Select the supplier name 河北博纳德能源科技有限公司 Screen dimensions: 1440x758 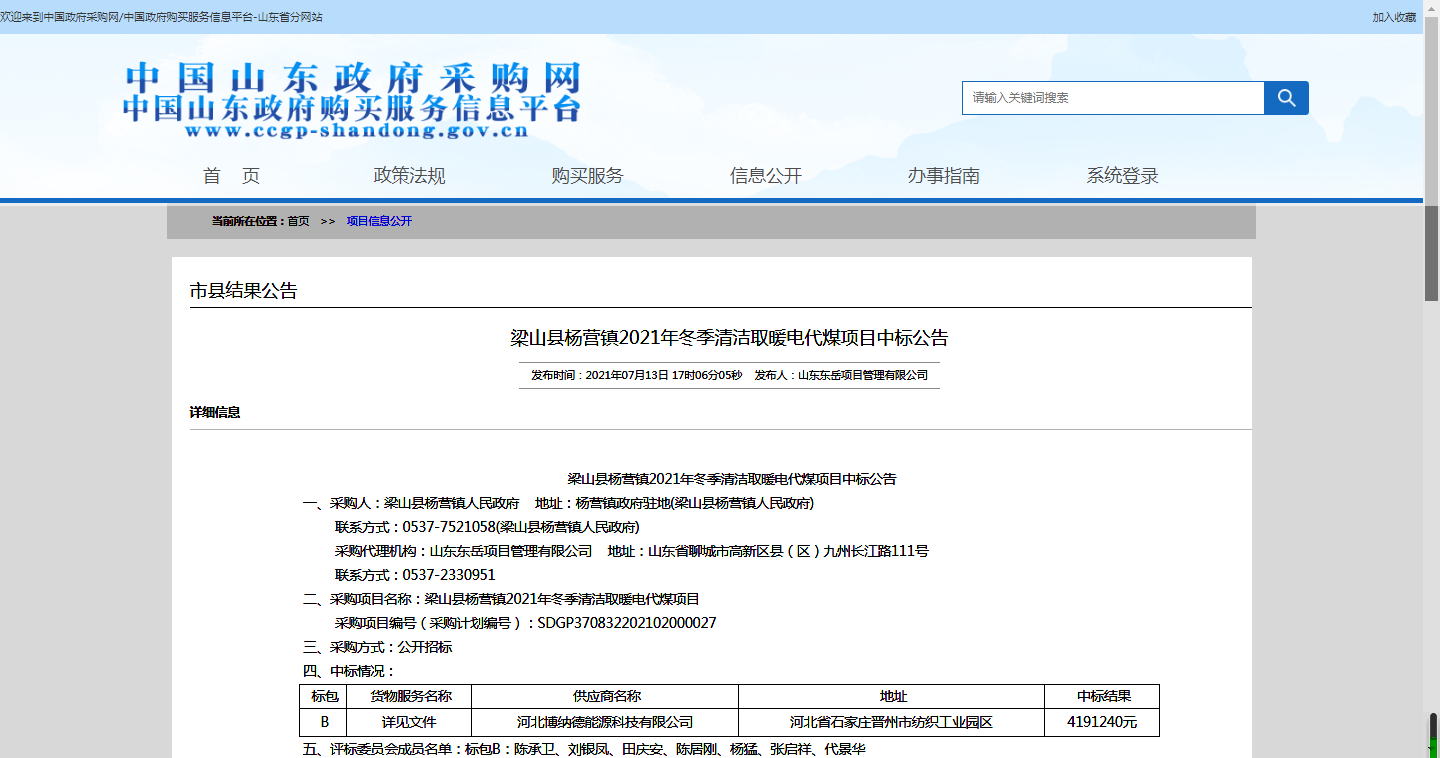point(605,721)
